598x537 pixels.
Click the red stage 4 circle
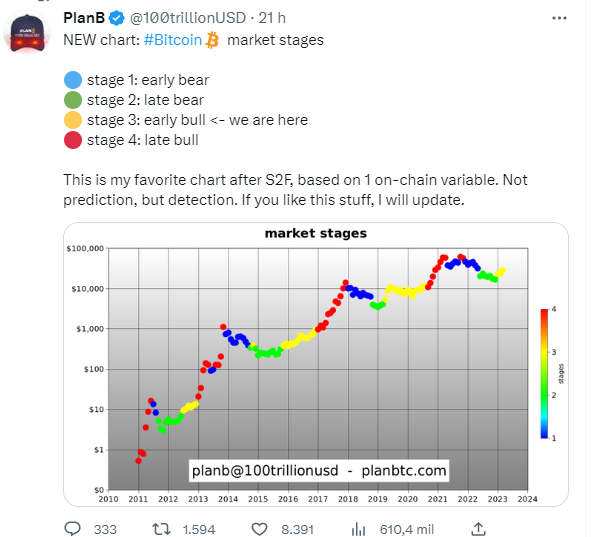coord(73,140)
